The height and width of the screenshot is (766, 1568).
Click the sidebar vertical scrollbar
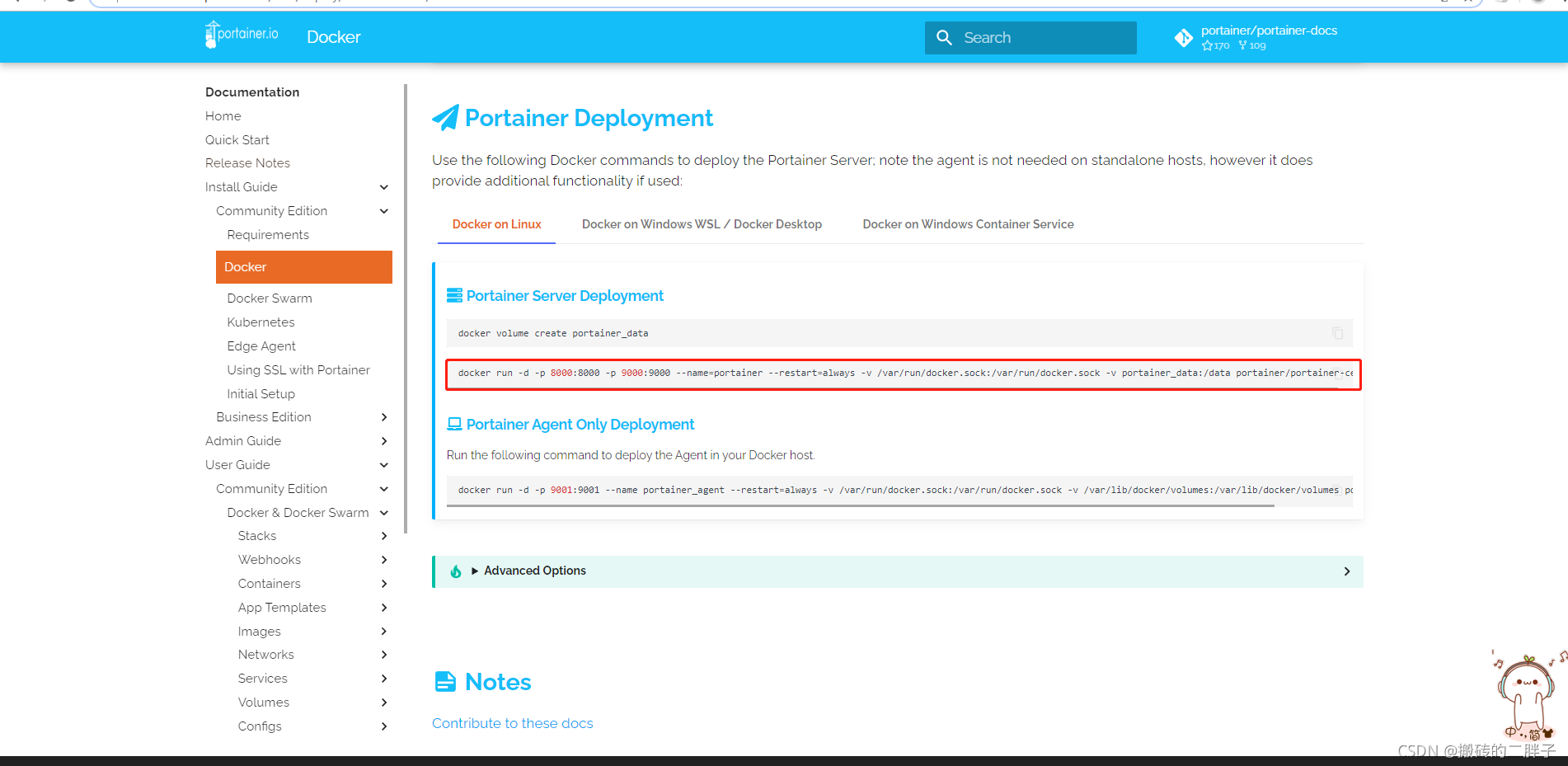406,308
